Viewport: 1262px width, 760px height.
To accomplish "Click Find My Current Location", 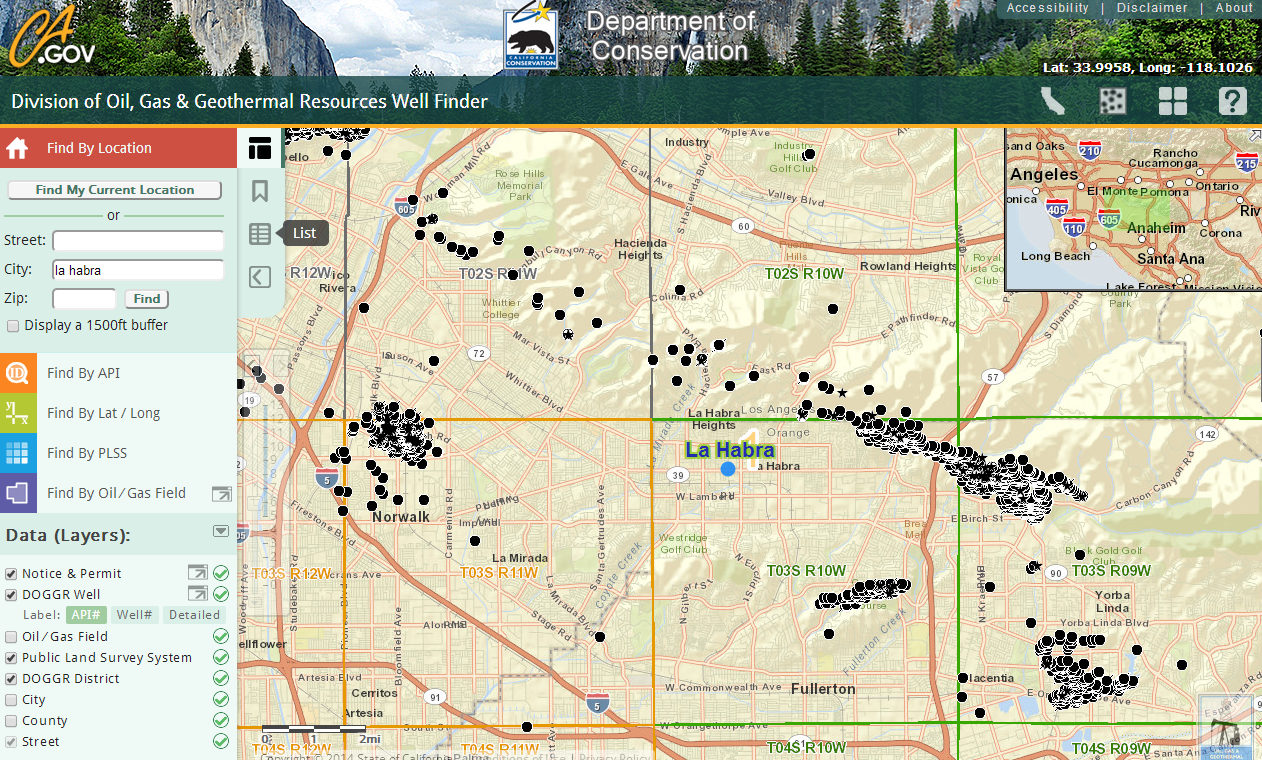I will pyautogui.click(x=114, y=190).
